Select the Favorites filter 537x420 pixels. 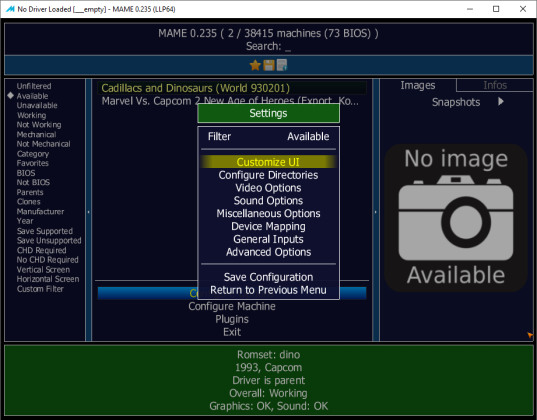point(33,163)
